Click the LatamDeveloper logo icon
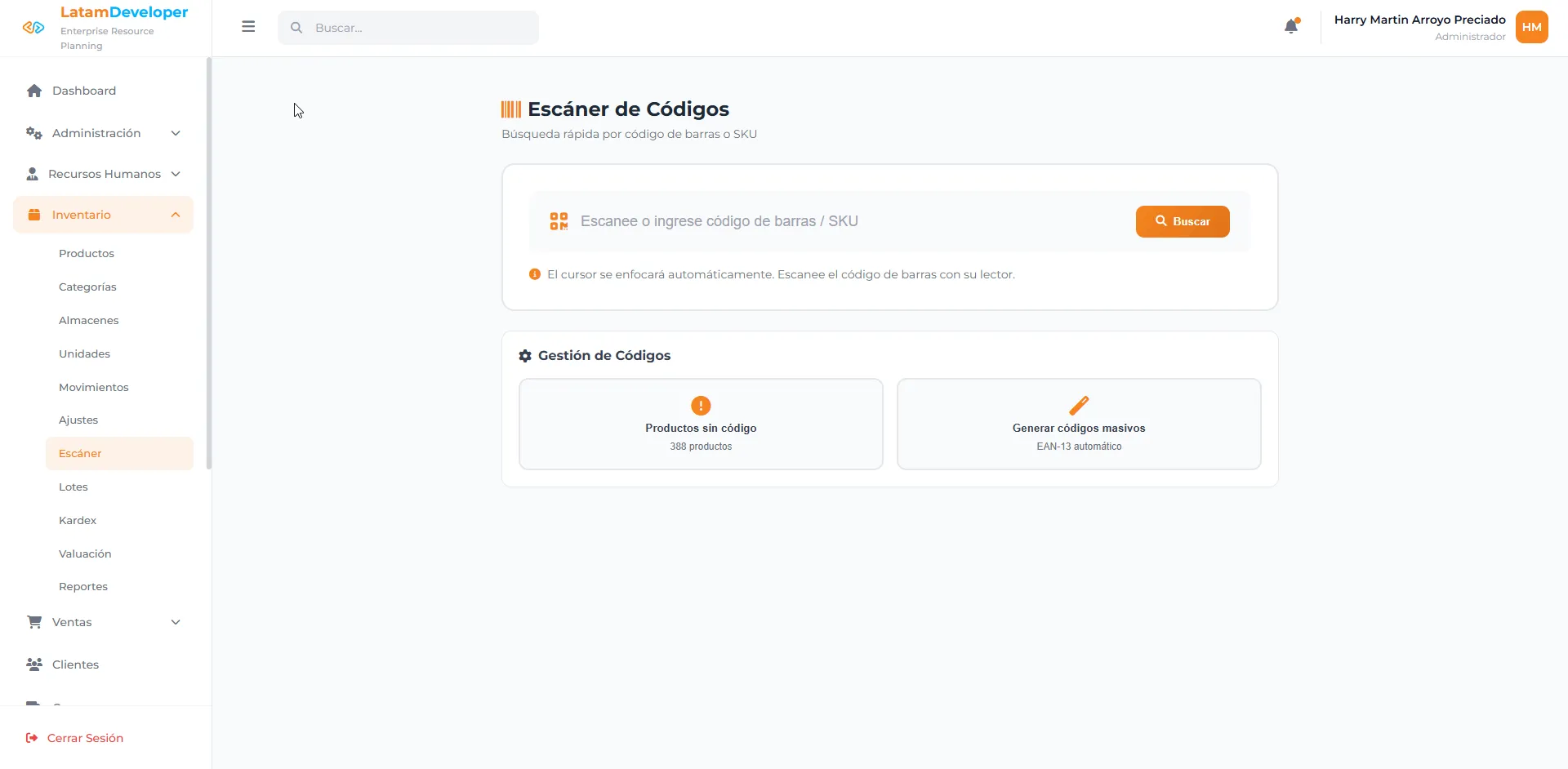Screen dimensions: 1568x769 point(33,28)
